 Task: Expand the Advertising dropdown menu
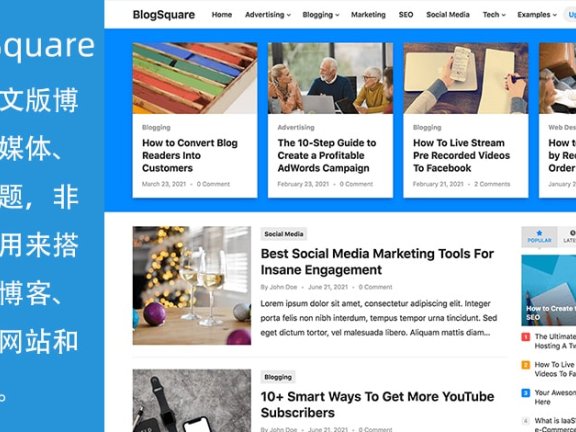(268, 15)
